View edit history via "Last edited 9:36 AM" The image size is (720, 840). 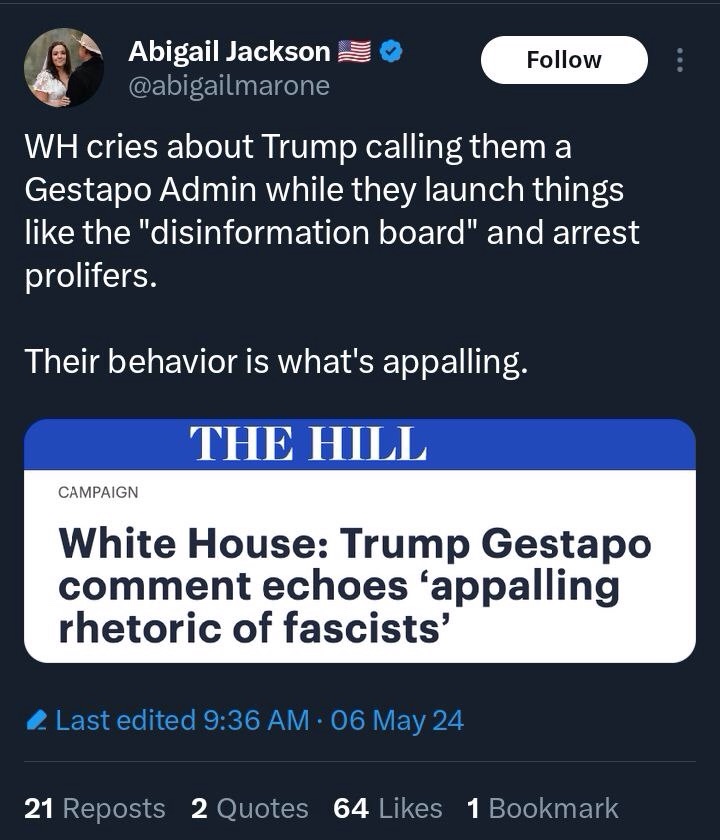pyautogui.click(x=182, y=720)
